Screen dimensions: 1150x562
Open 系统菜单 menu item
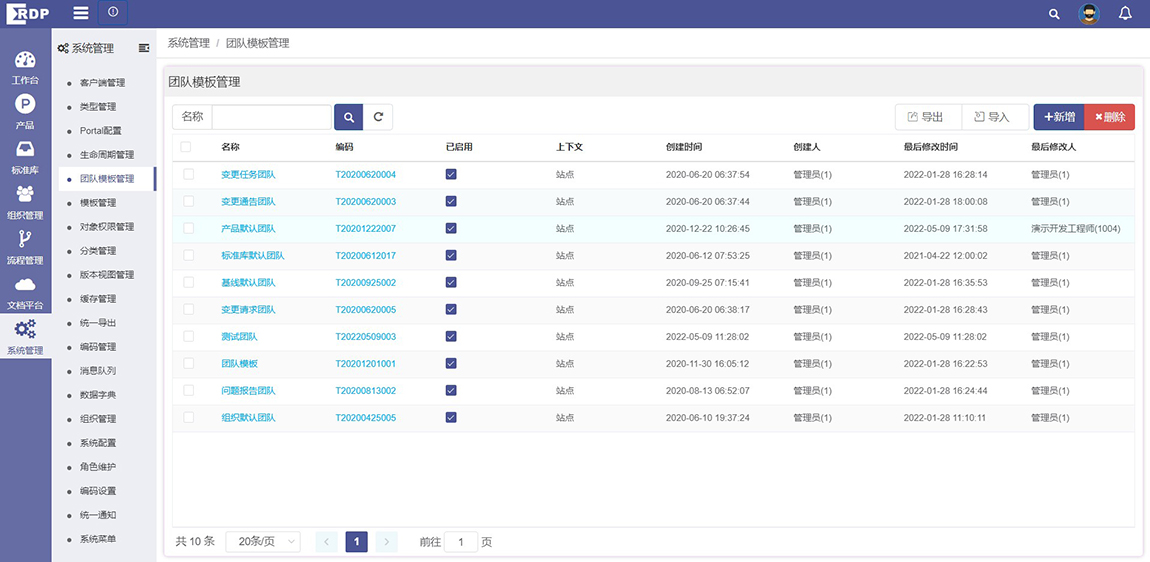coord(98,539)
